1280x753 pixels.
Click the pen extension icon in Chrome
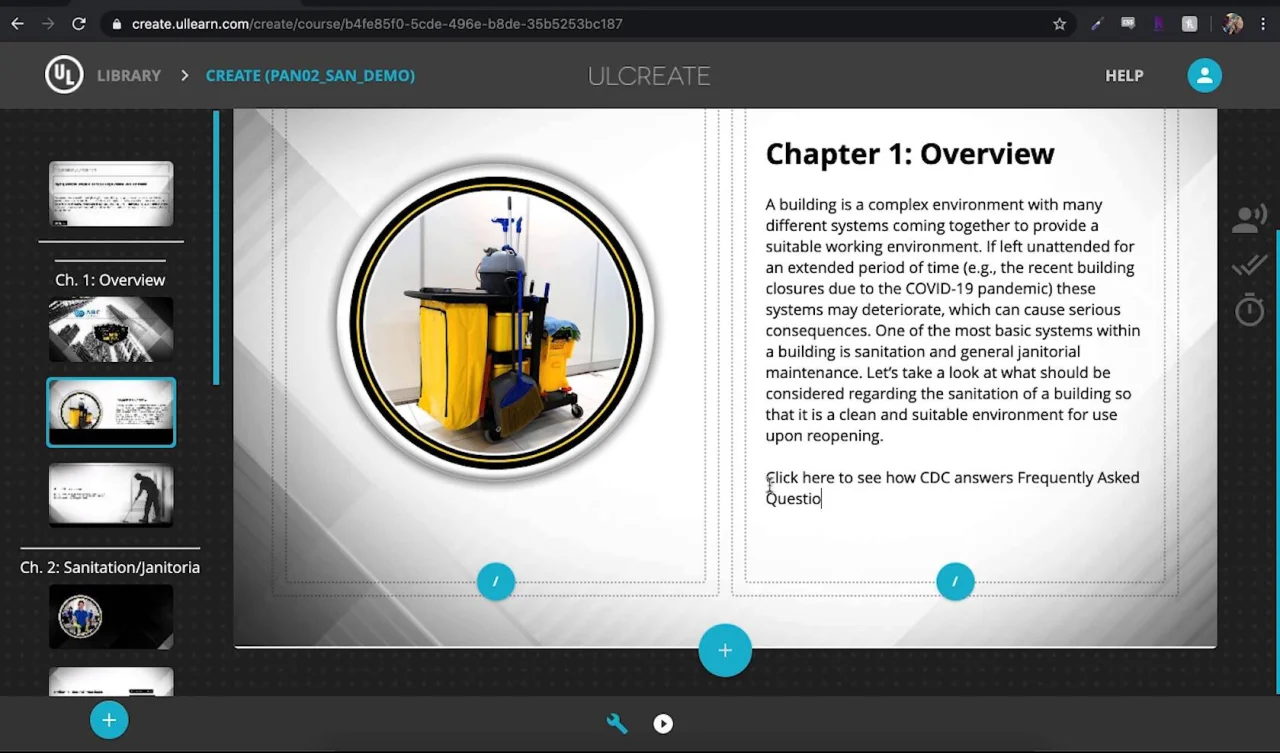point(1097,24)
